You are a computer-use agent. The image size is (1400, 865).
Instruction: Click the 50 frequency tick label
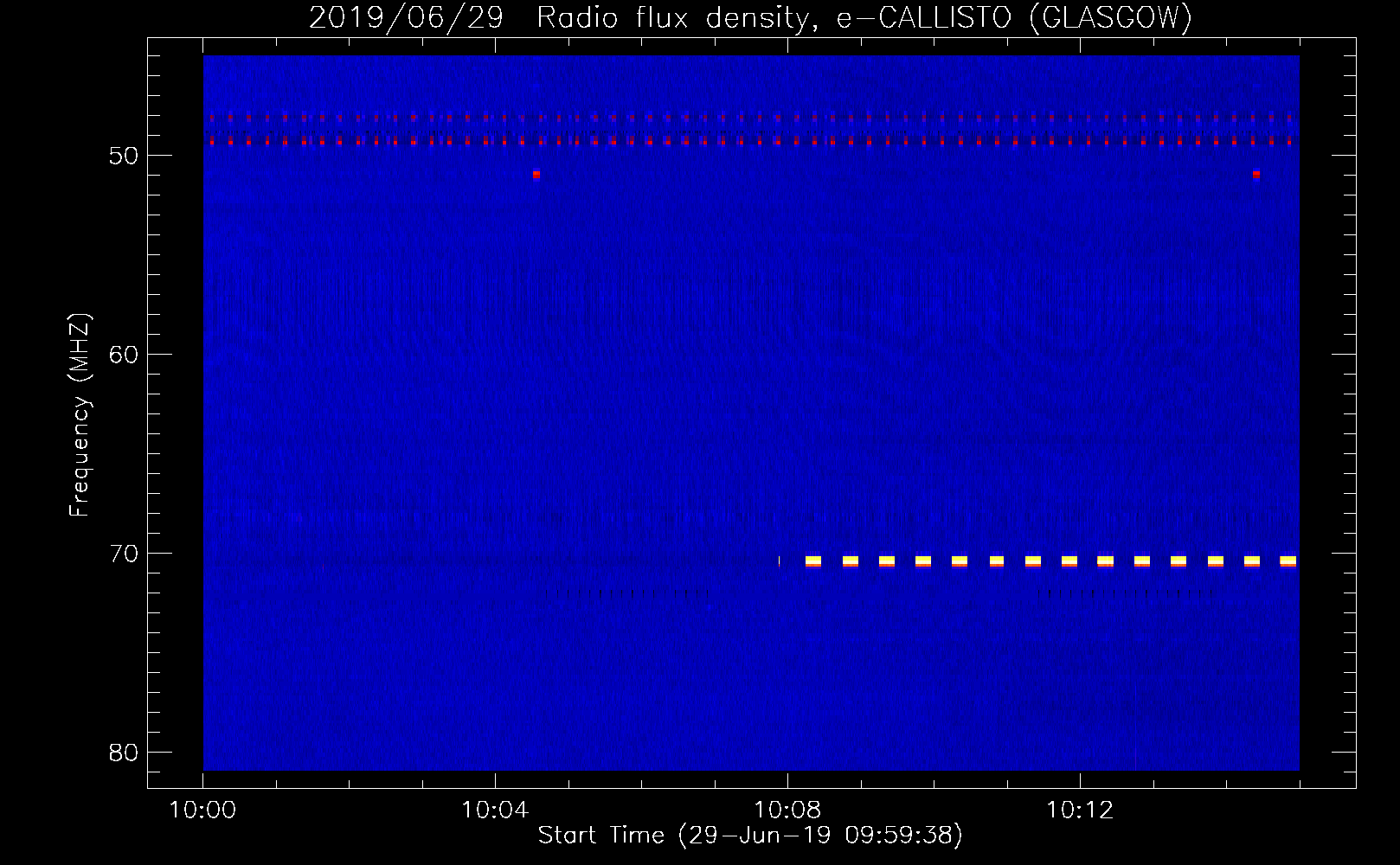[x=124, y=156]
